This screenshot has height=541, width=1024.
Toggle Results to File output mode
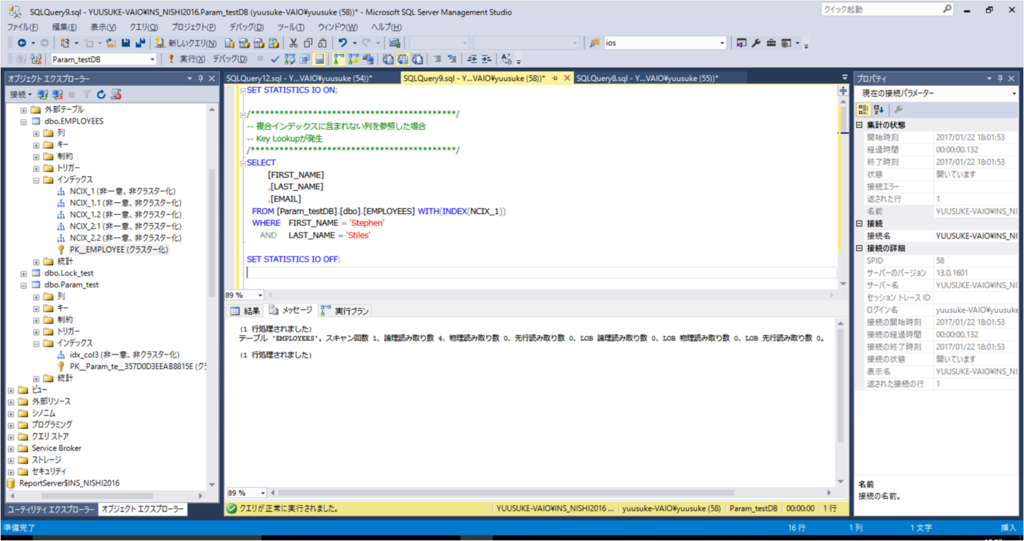418,59
